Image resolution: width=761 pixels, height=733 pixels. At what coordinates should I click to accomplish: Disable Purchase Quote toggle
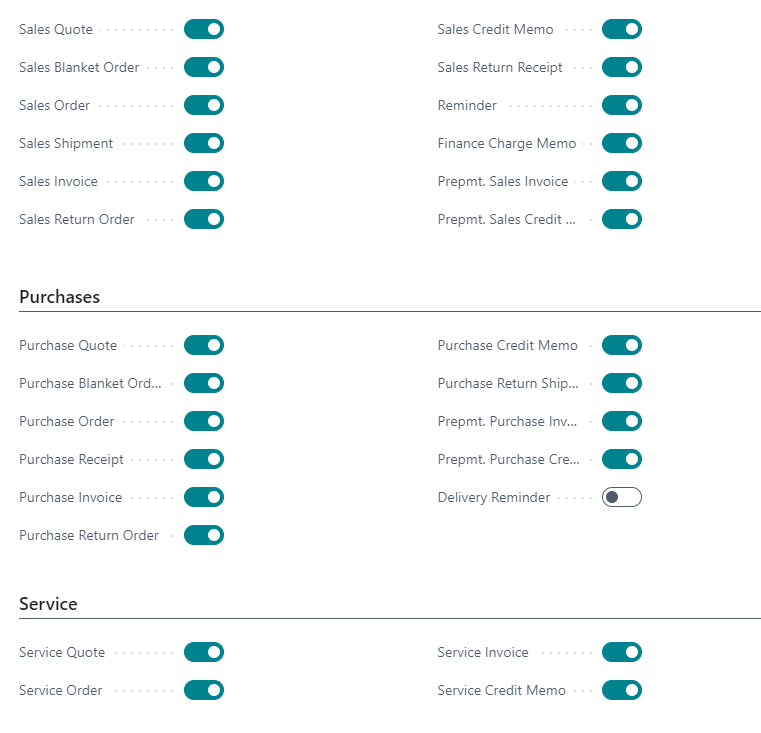(203, 345)
